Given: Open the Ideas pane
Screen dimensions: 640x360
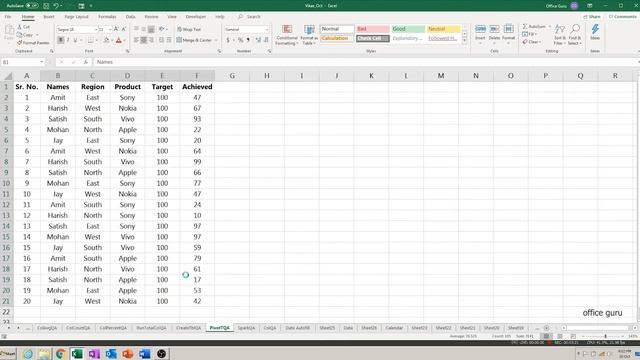Looking at the screenshot, I should (x=595, y=33).
